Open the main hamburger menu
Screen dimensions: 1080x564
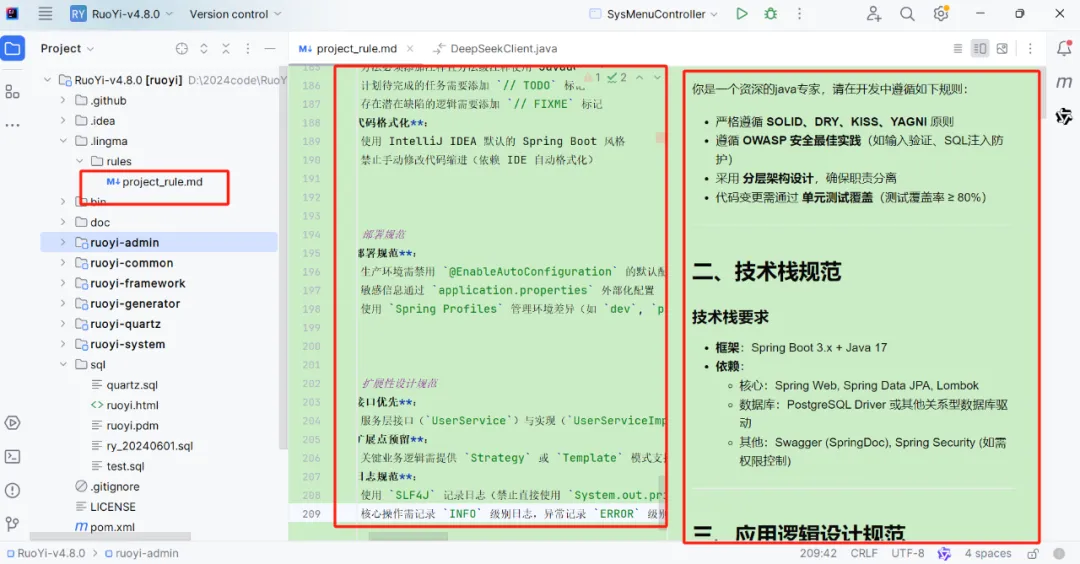[x=45, y=13]
